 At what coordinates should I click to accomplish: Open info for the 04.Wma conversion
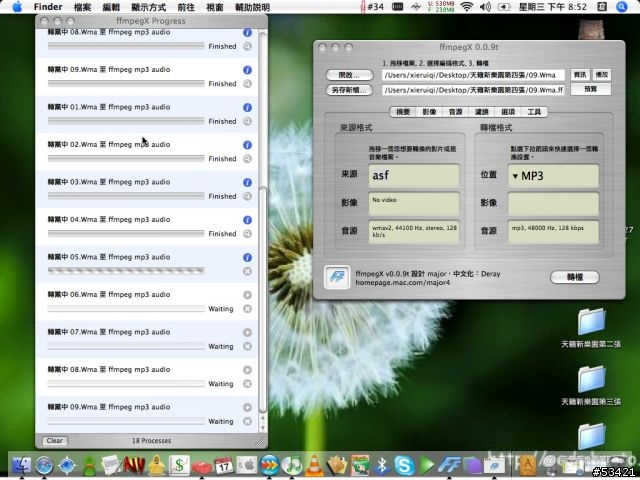247,220
